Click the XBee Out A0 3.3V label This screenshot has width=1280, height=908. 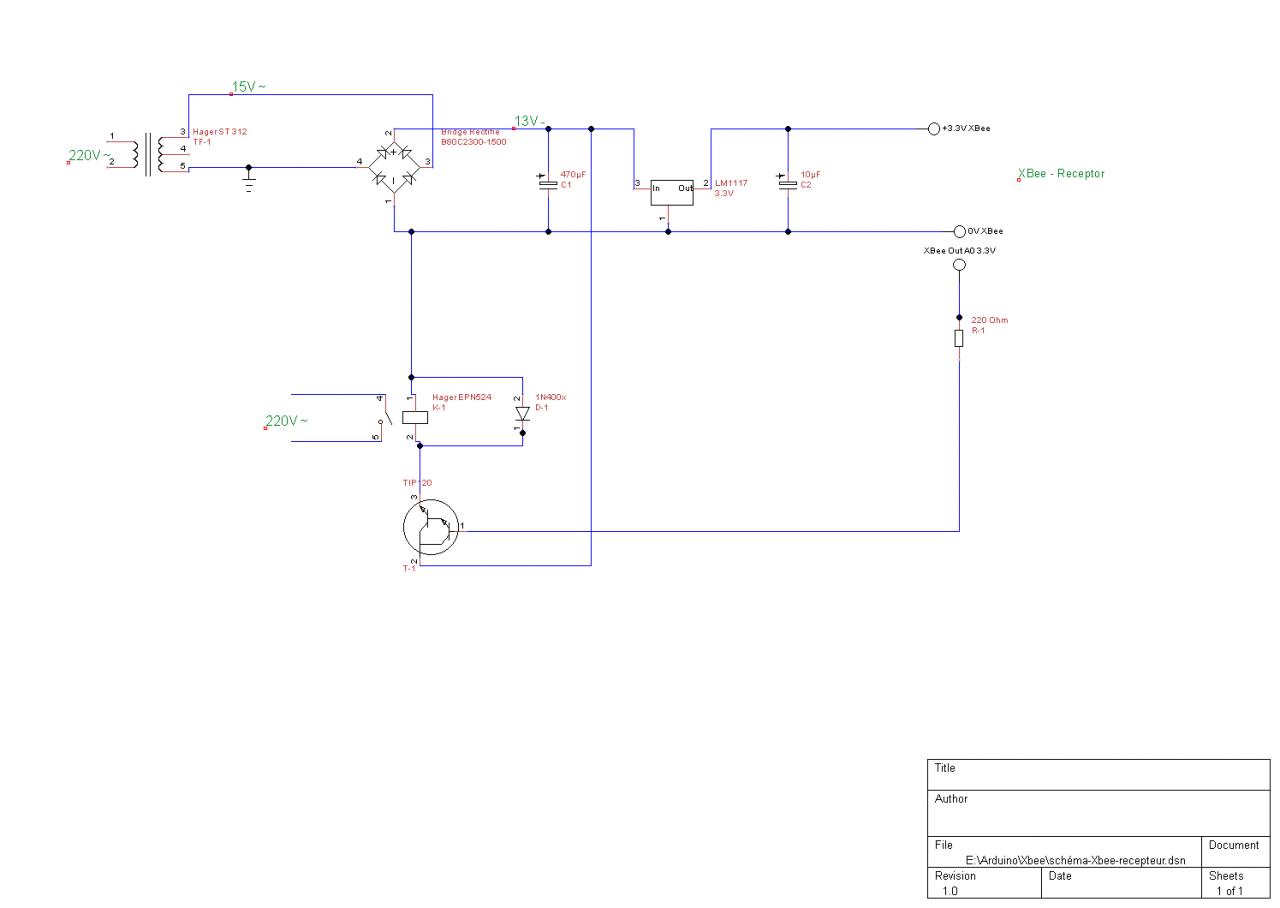(960, 250)
